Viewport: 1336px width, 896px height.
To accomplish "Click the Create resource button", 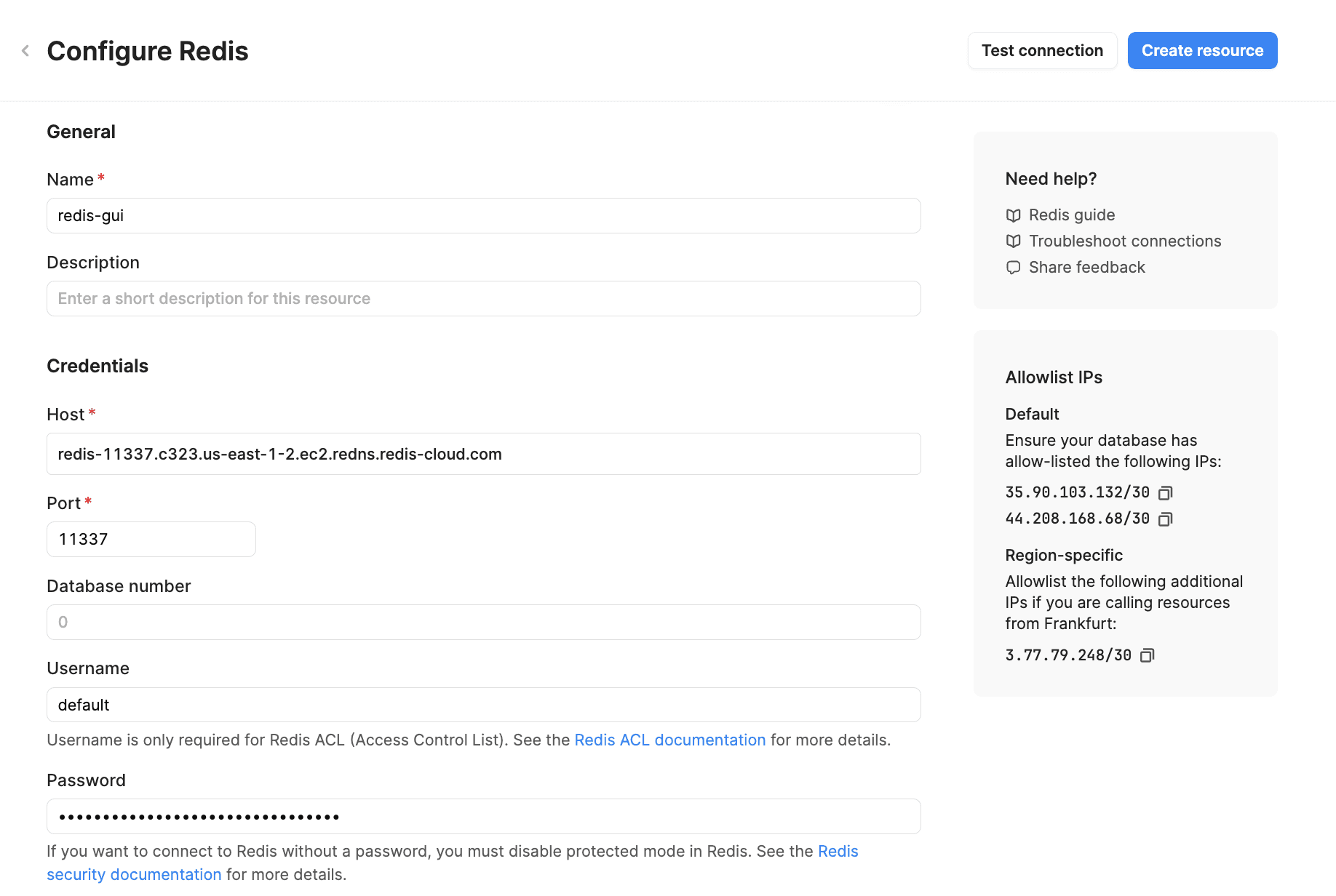I will pos(1202,51).
